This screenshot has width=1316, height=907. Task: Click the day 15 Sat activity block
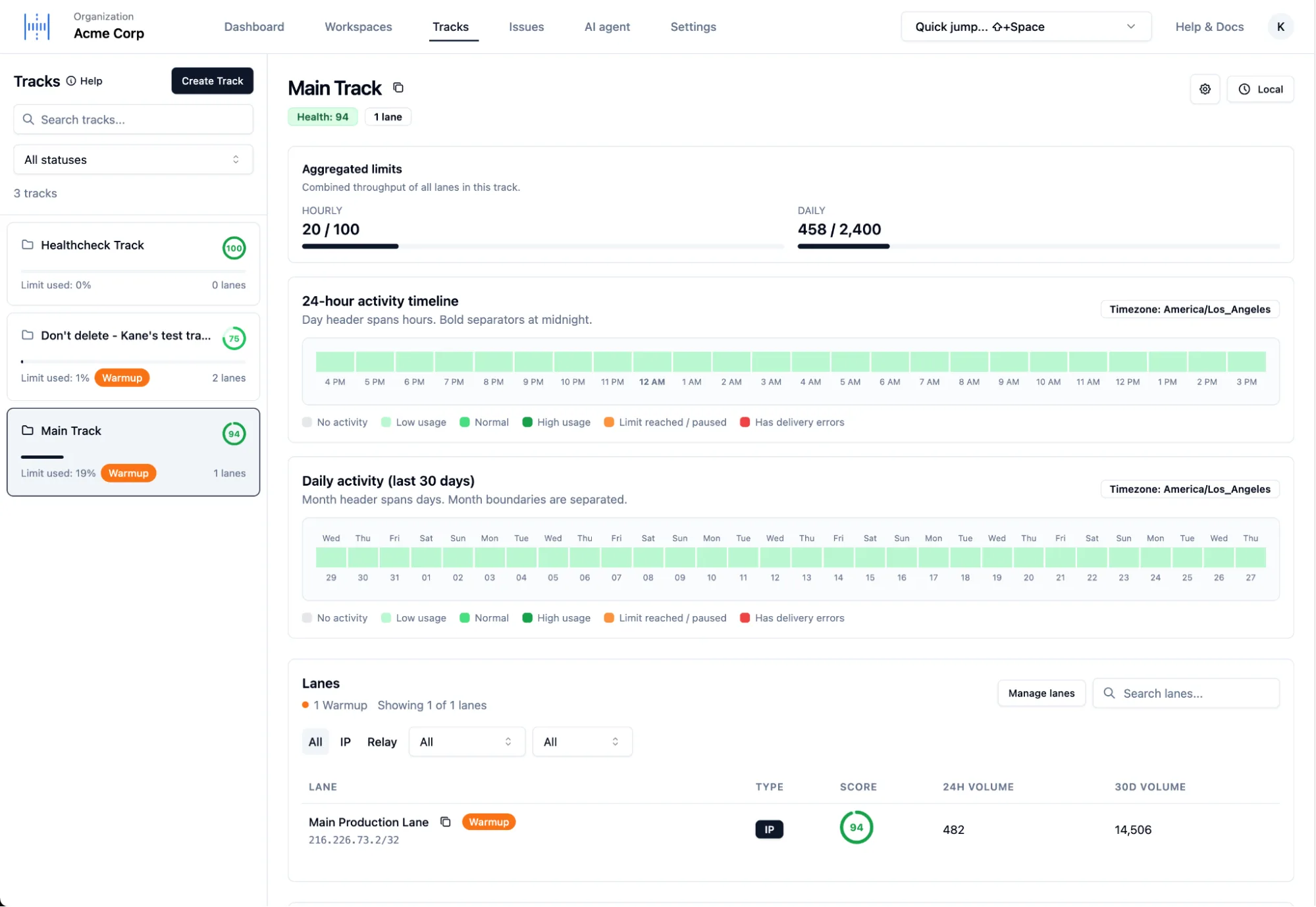coord(870,557)
